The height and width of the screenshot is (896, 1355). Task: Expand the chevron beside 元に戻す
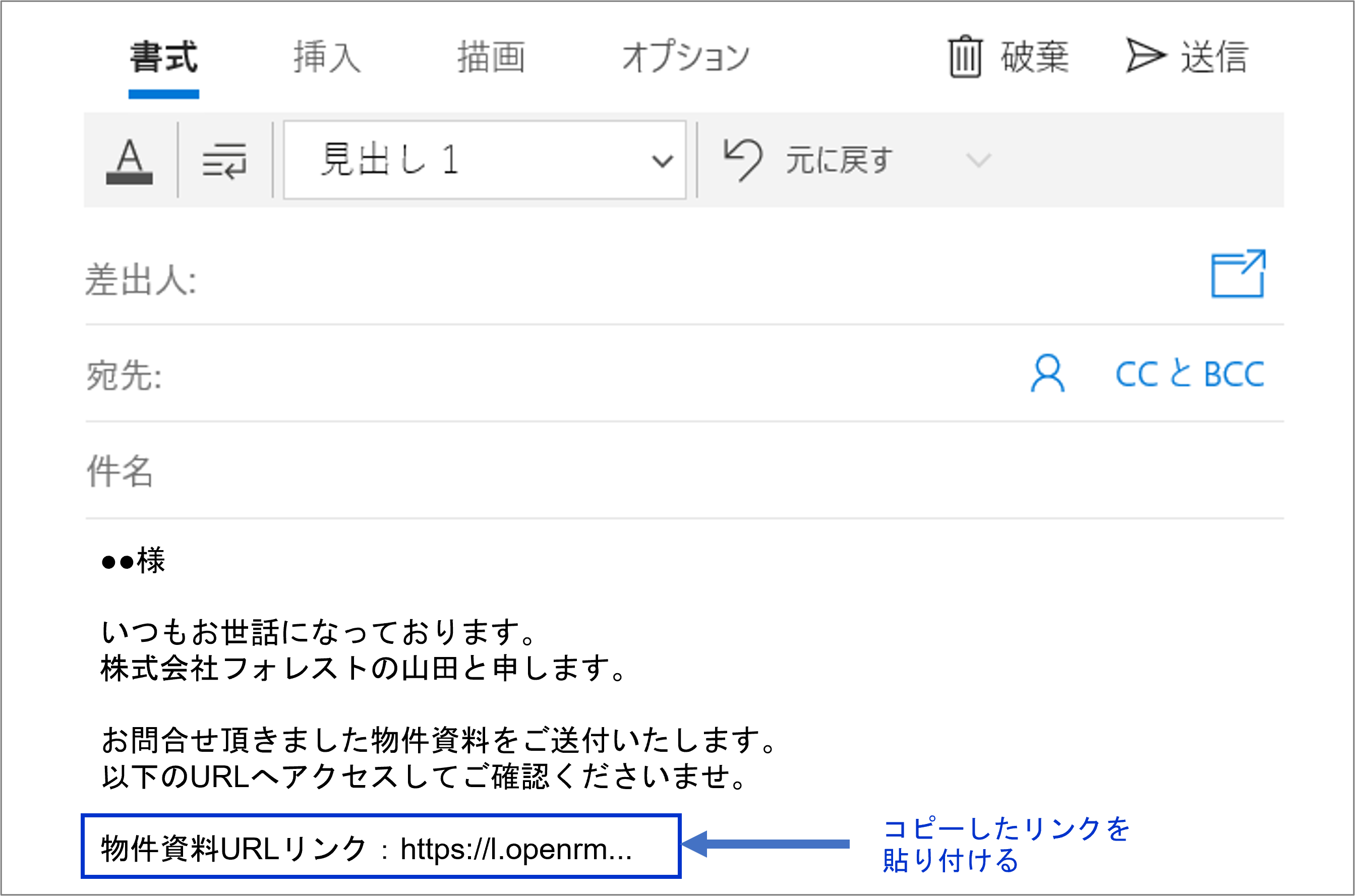[978, 160]
